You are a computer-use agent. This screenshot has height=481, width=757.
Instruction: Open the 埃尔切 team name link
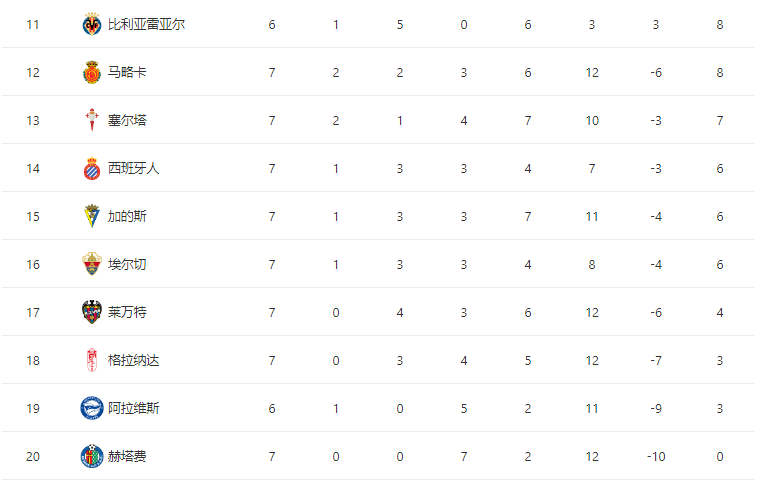[x=127, y=264]
